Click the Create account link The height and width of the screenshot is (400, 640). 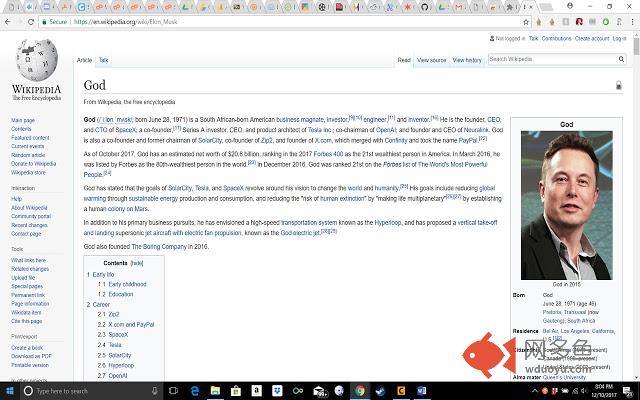(592, 38)
